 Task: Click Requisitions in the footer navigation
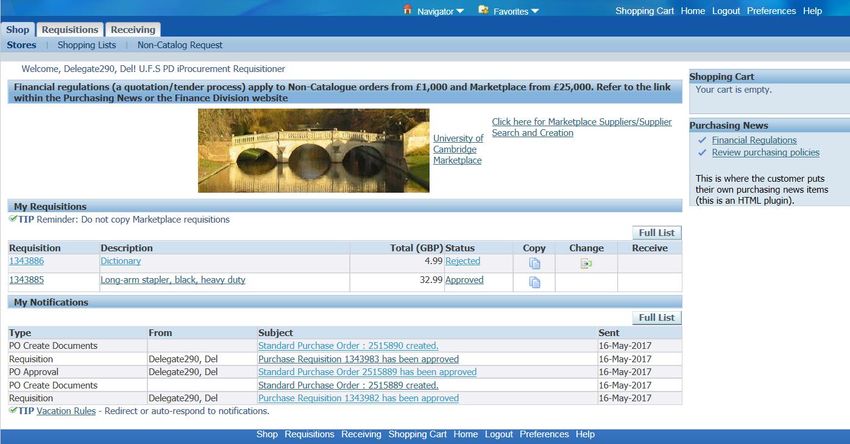point(309,434)
